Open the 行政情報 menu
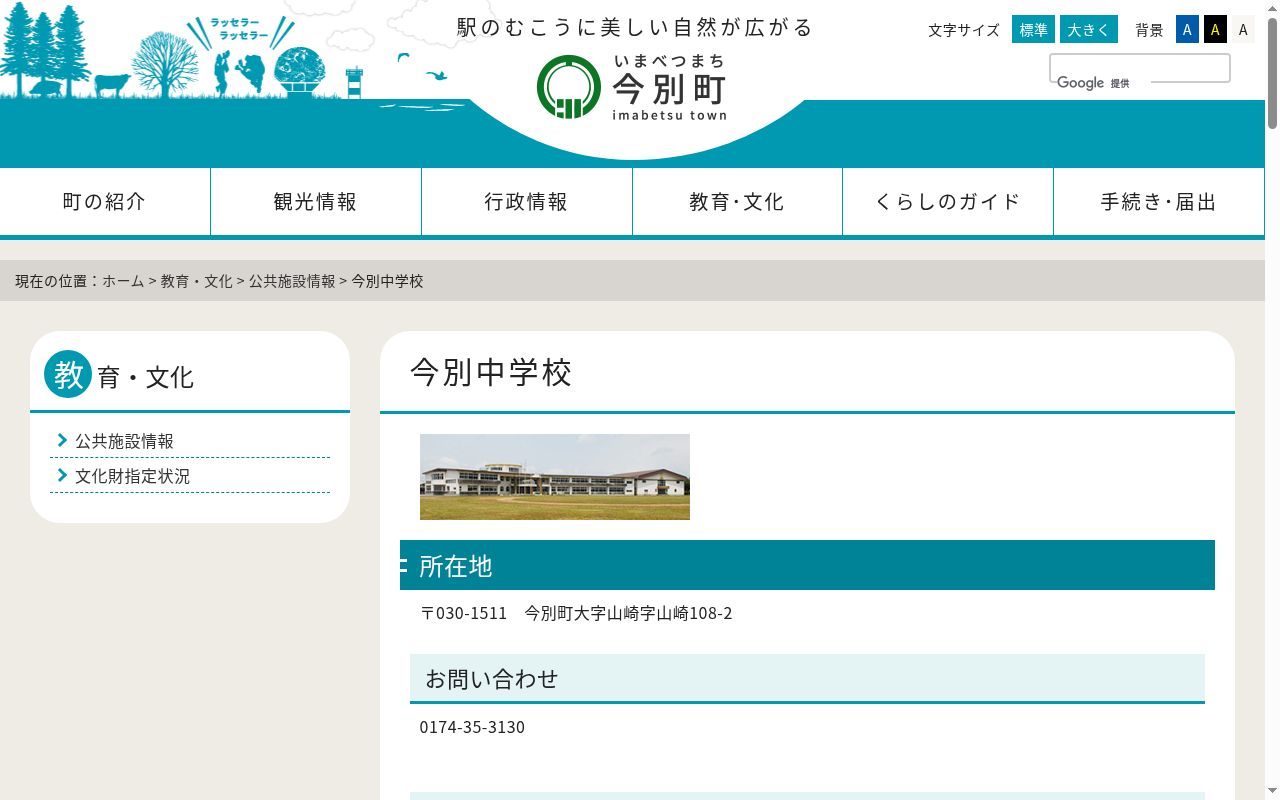This screenshot has width=1280, height=800. coord(527,202)
